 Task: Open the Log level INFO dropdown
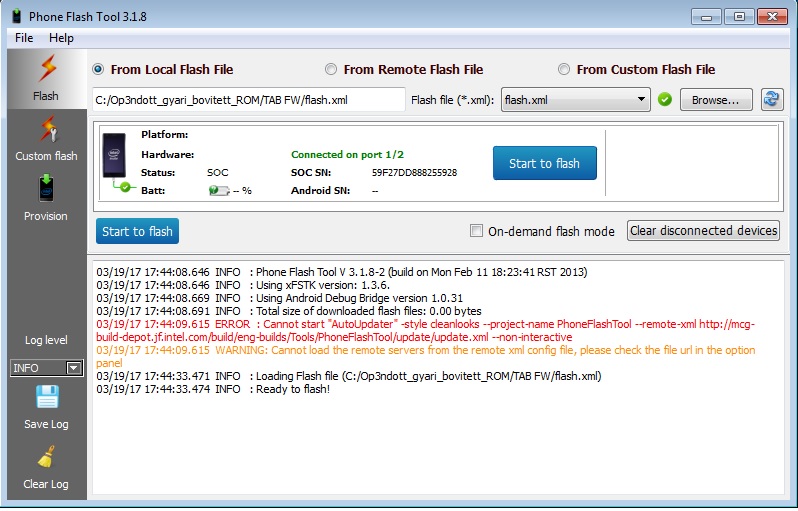click(x=47, y=367)
